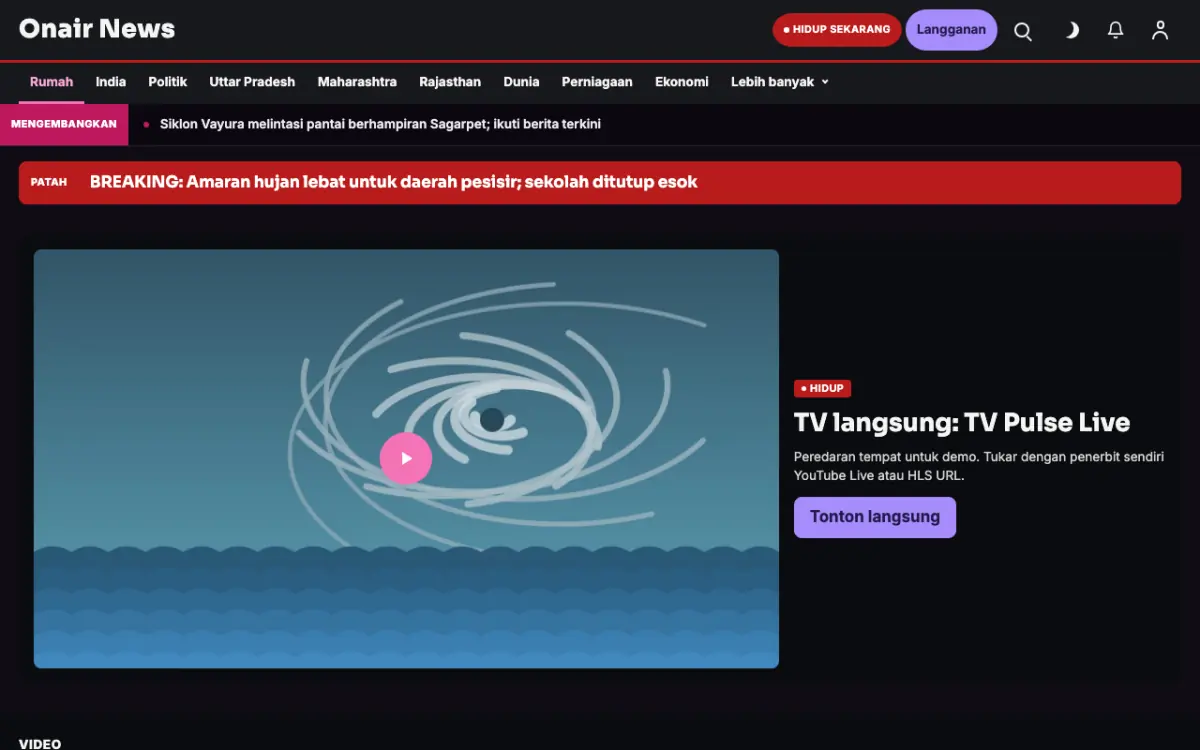The image size is (1200, 750).
Task: Open the Siklon Vayura ticker headline
Action: tap(380, 124)
